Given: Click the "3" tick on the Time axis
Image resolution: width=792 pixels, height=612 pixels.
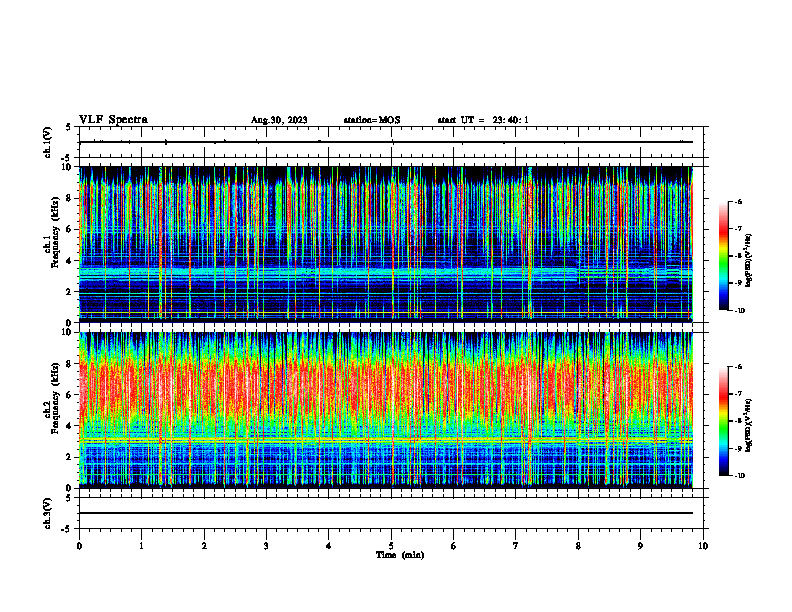Looking at the screenshot, I should click(x=266, y=546).
